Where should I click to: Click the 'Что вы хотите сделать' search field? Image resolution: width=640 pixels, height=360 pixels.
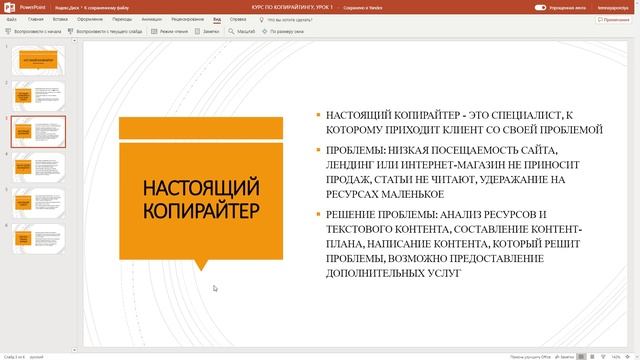(290, 20)
